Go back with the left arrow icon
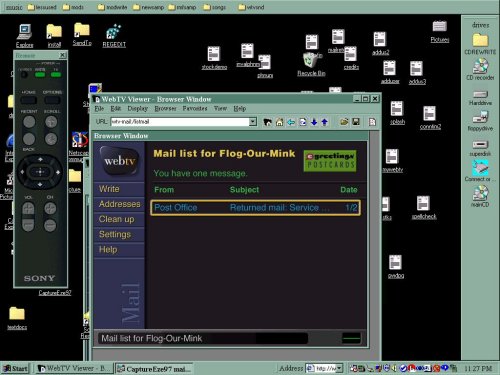Viewport: 500px width, 375px height. 291,122
